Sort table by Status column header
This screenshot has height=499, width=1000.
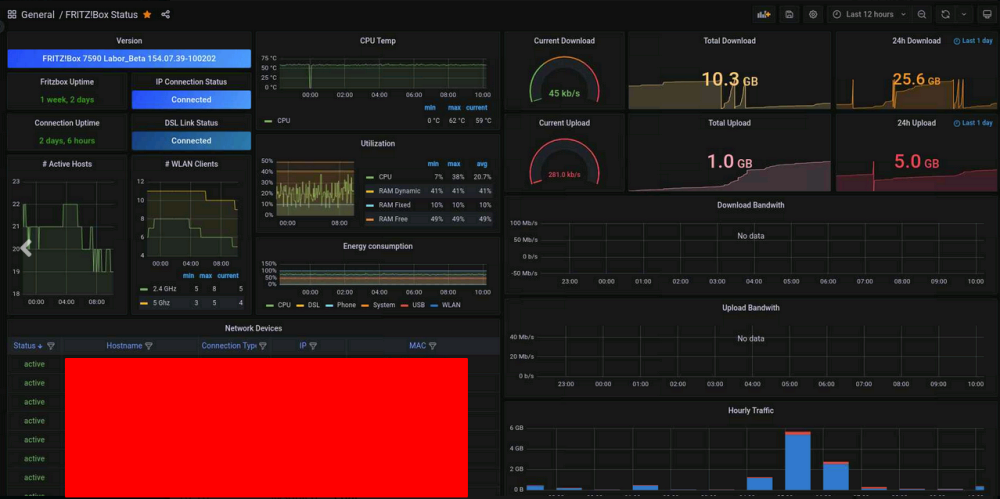coord(25,346)
